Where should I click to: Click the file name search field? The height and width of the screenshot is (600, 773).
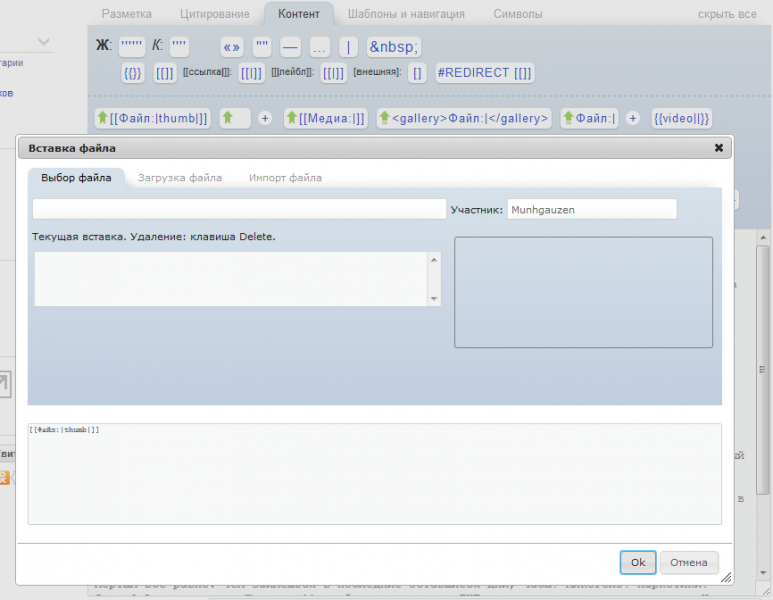click(x=239, y=209)
